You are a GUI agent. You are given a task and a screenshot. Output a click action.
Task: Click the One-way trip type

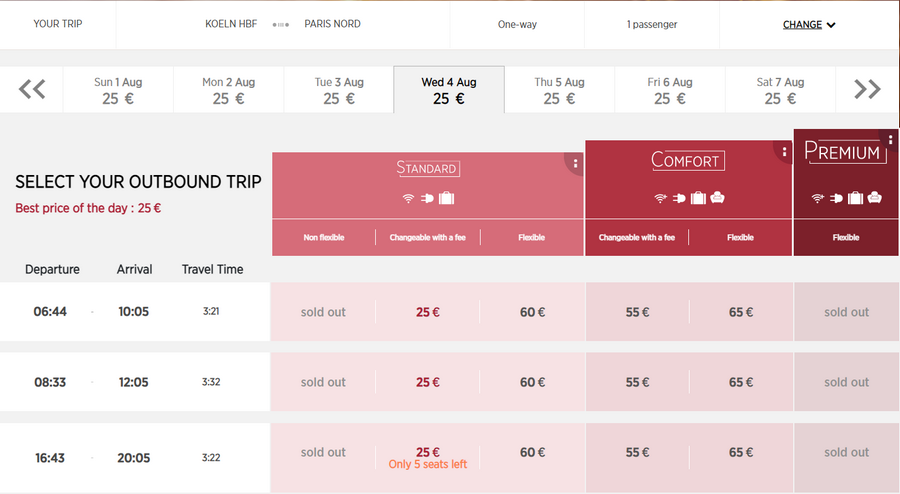click(x=517, y=25)
